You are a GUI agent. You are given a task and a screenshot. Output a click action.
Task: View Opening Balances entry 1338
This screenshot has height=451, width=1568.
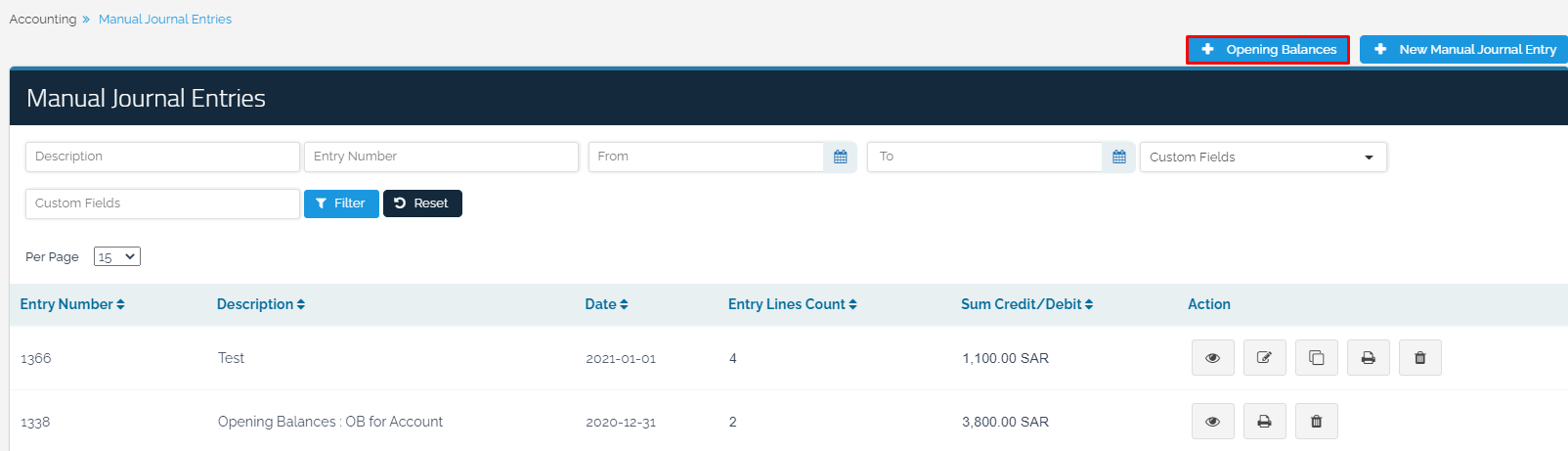tap(1212, 422)
